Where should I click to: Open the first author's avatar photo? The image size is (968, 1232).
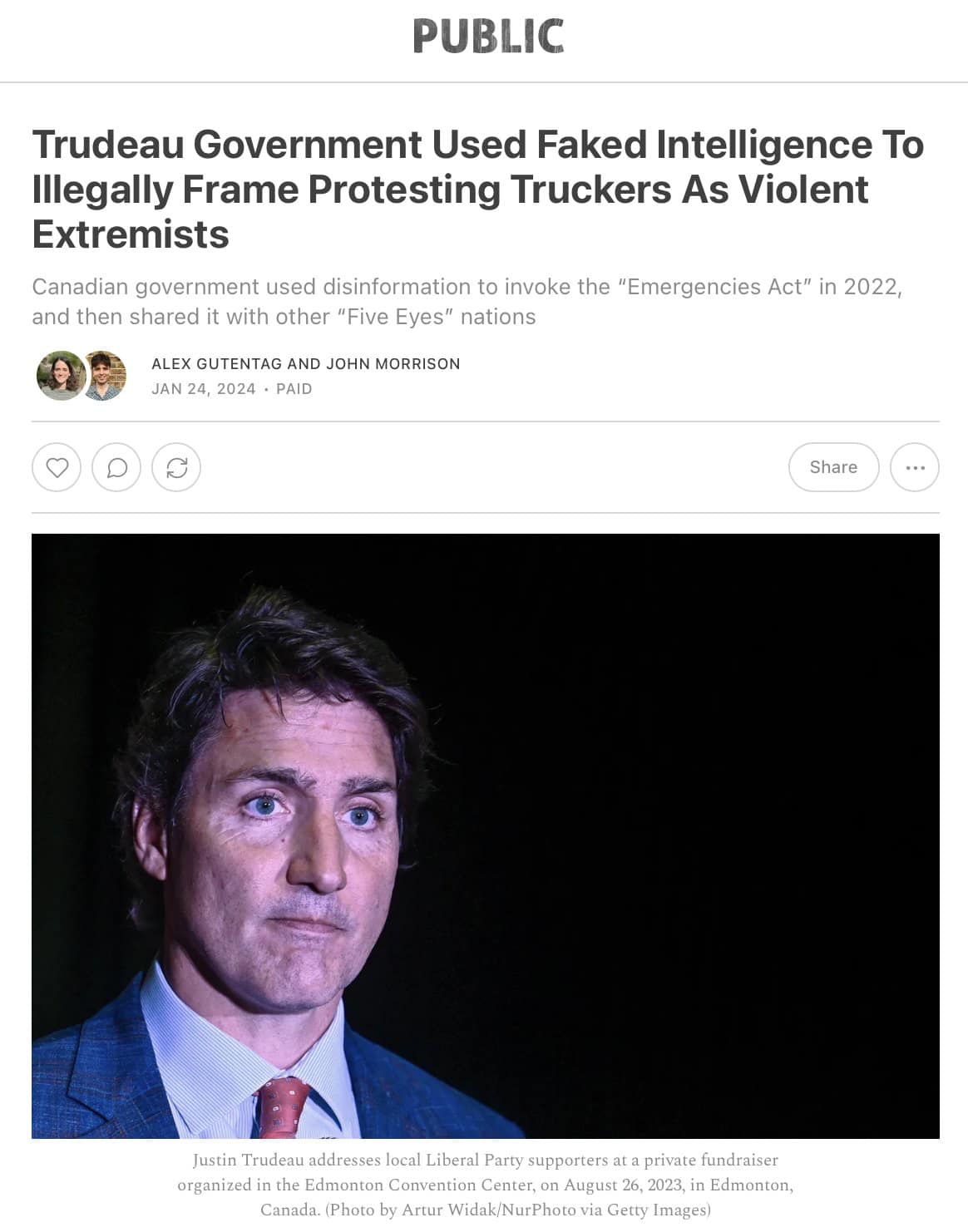click(61, 376)
